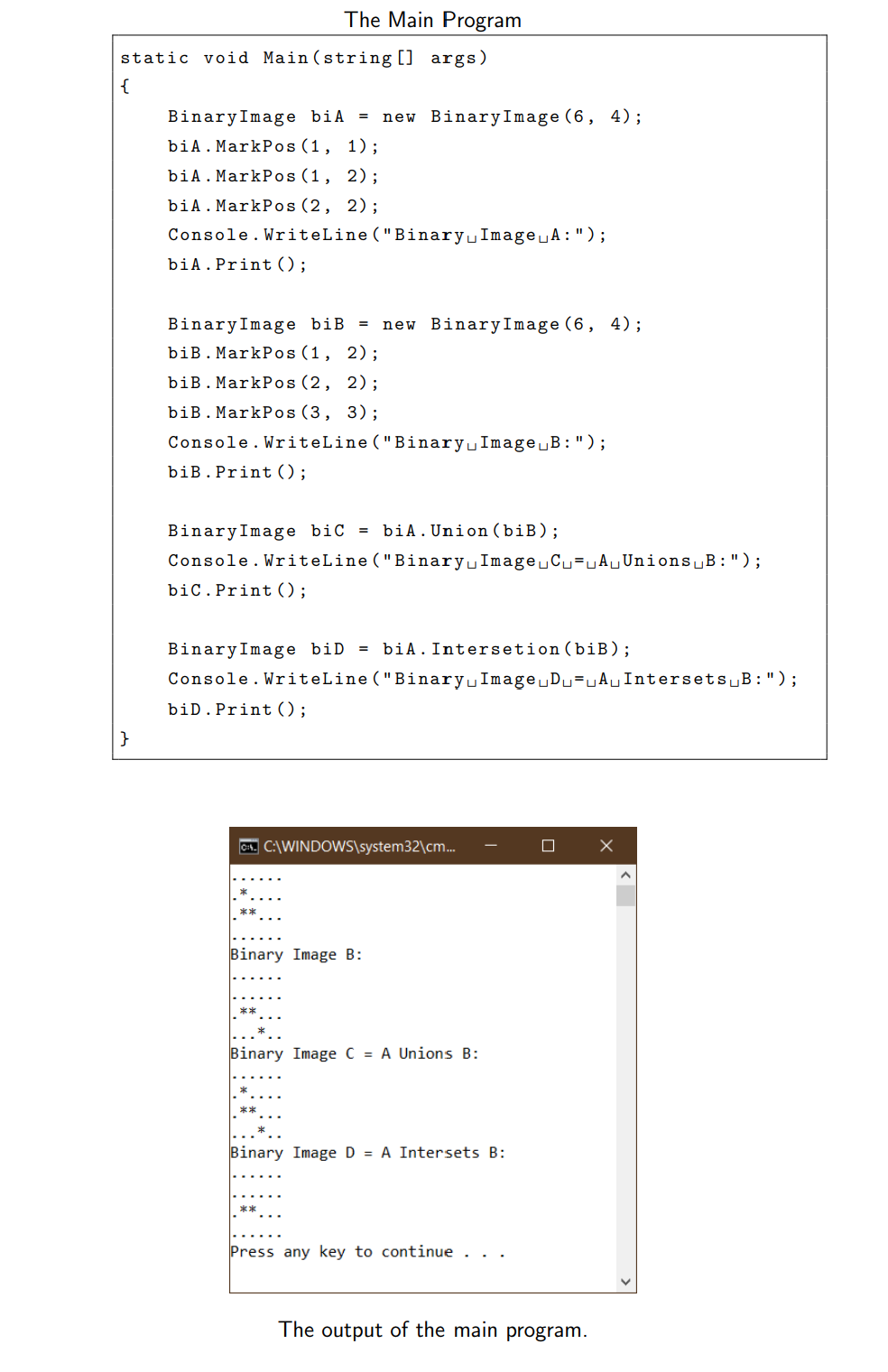888x1372 pixels.
Task: Click the minimize dash icon on the console window
Action: click(x=490, y=845)
